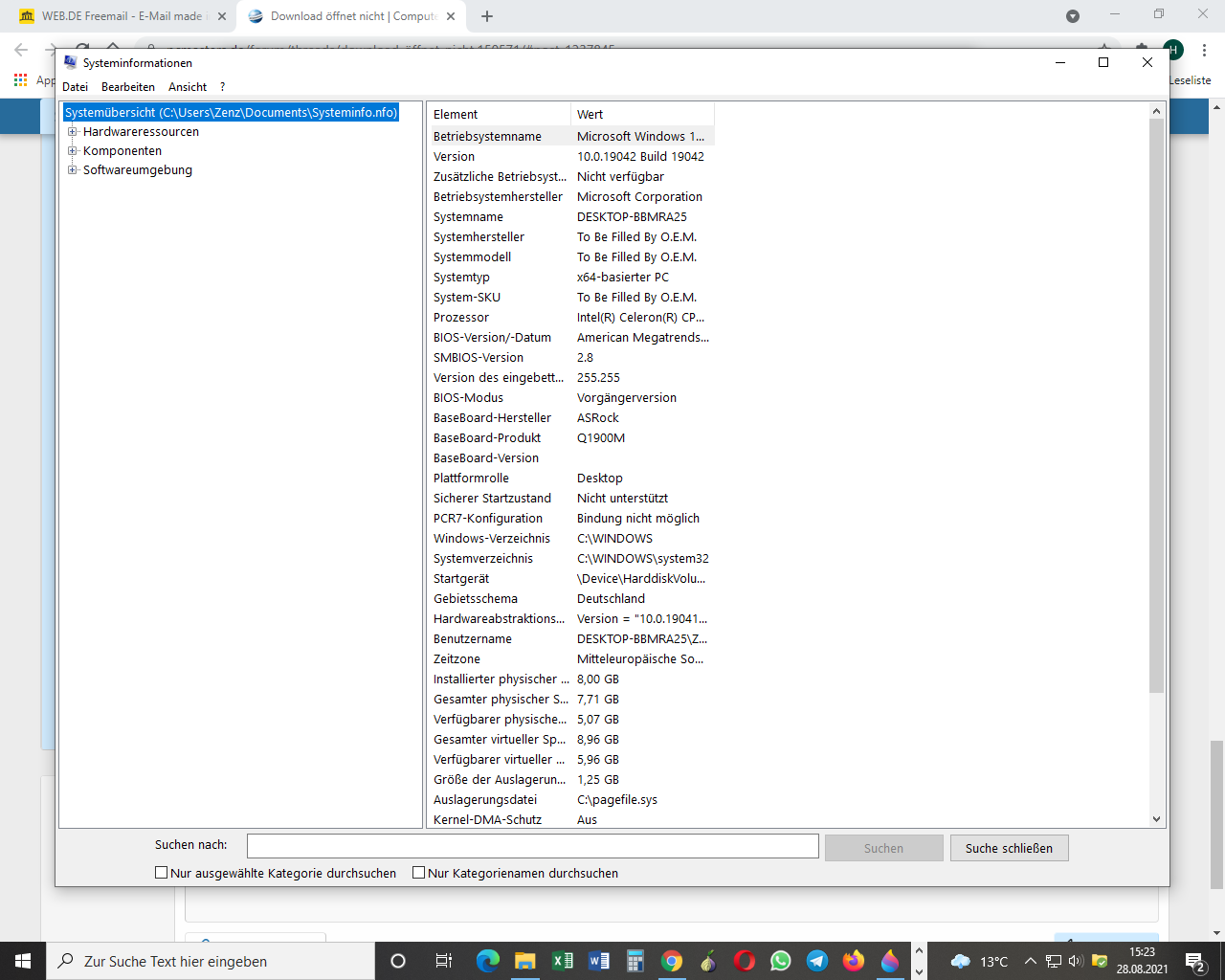Click the Wert column header
Screen dimensions: 1225x980
point(642,114)
